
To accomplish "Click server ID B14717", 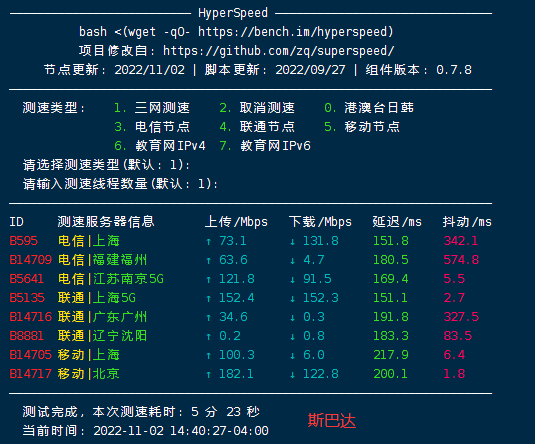I will [x=30, y=374].
